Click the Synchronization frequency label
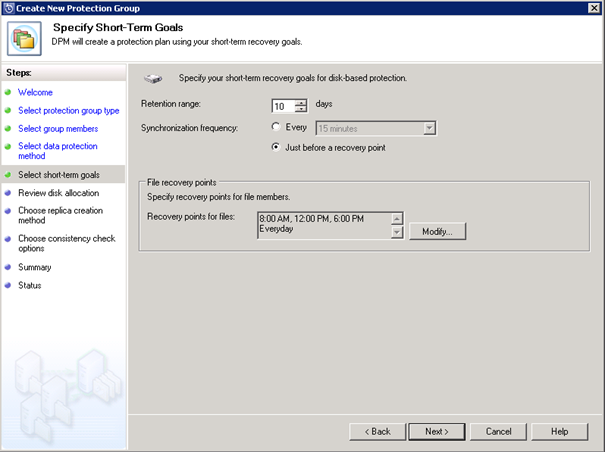The height and width of the screenshot is (452, 605). point(189,128)
